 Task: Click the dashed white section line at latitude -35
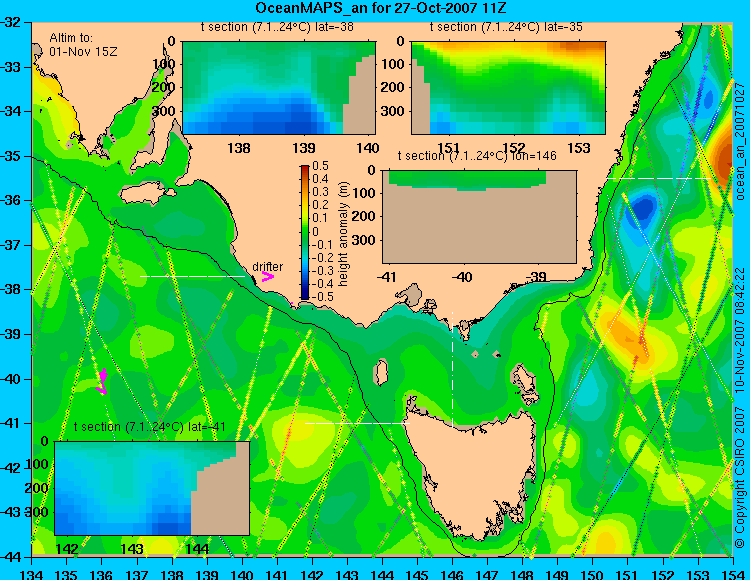point(659,178)
